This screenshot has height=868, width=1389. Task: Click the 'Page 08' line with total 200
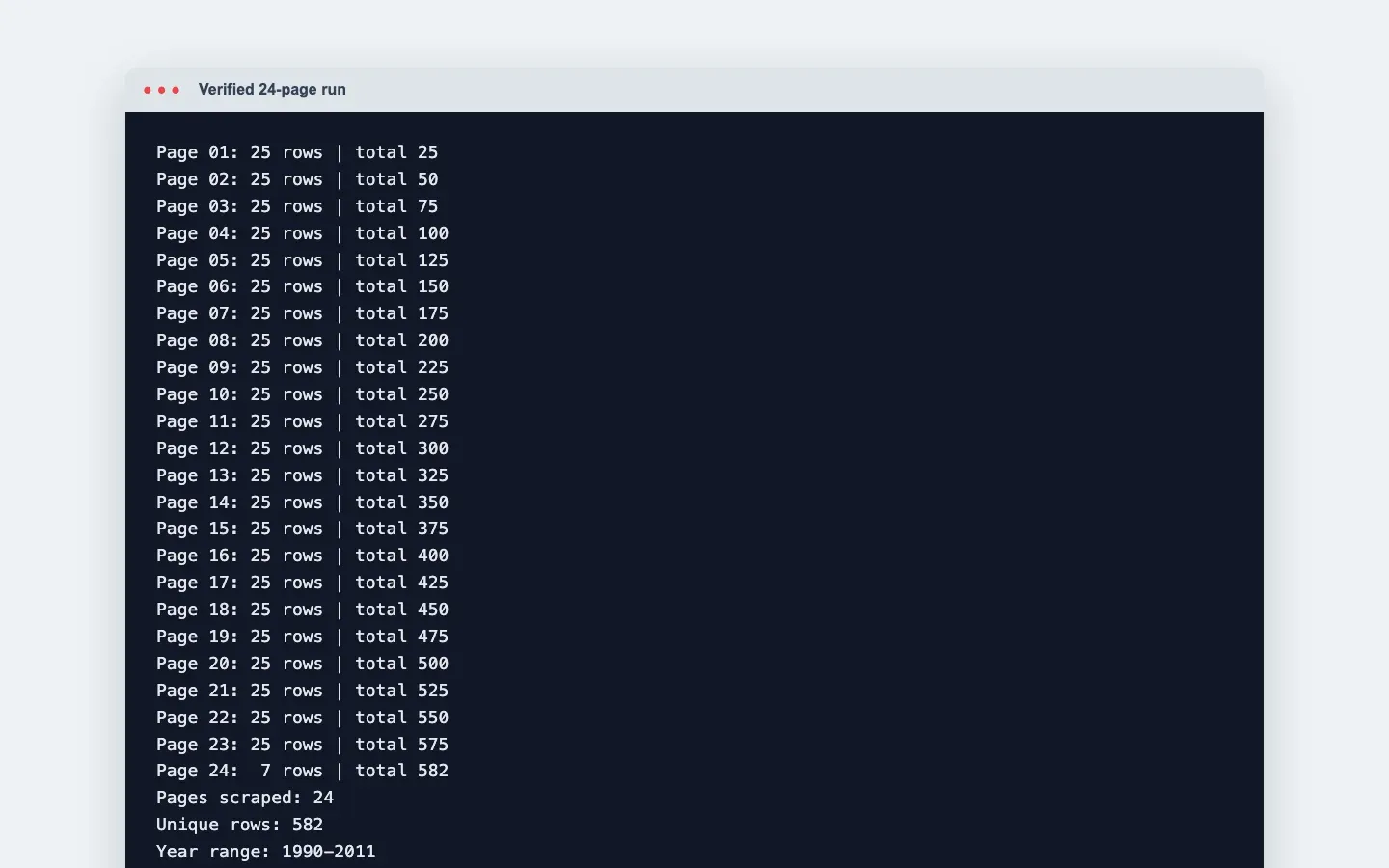tap(303, 340)
